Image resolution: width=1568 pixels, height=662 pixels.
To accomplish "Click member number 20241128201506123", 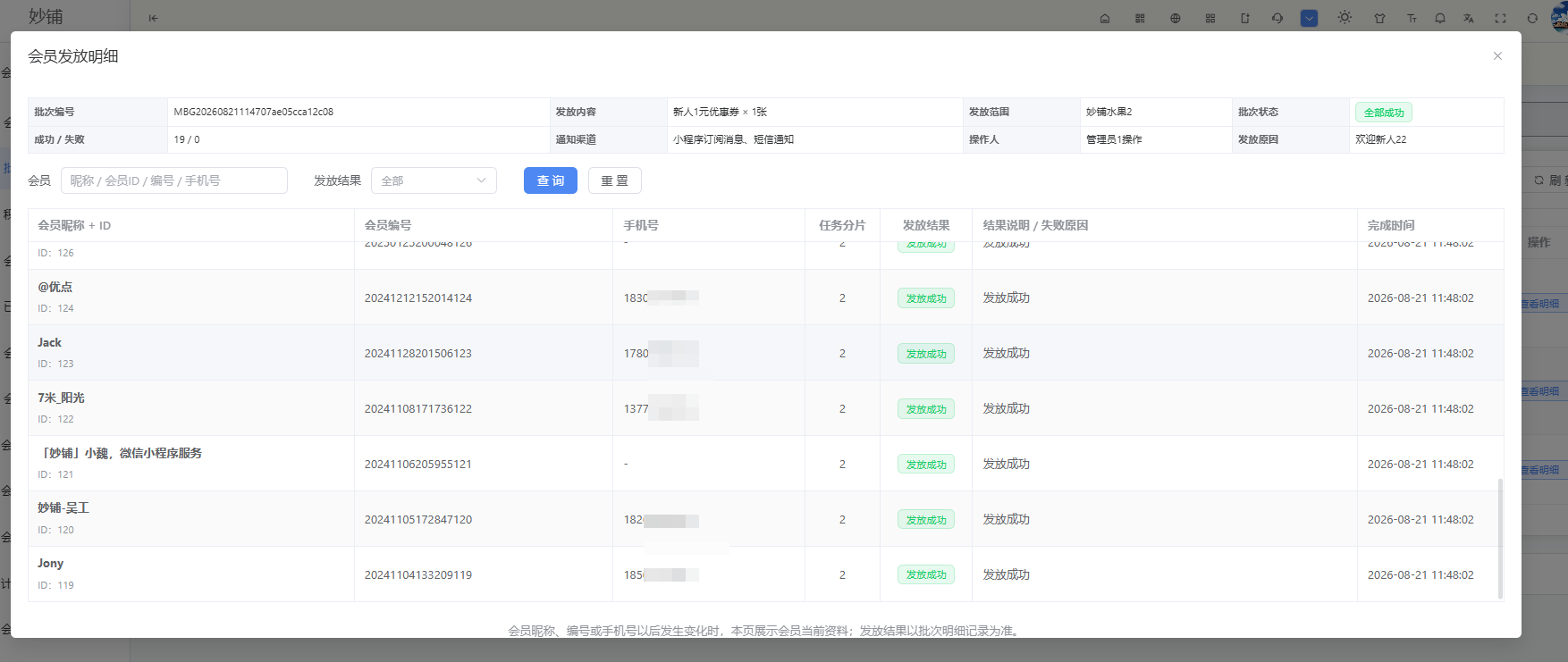I will point(418,354).
